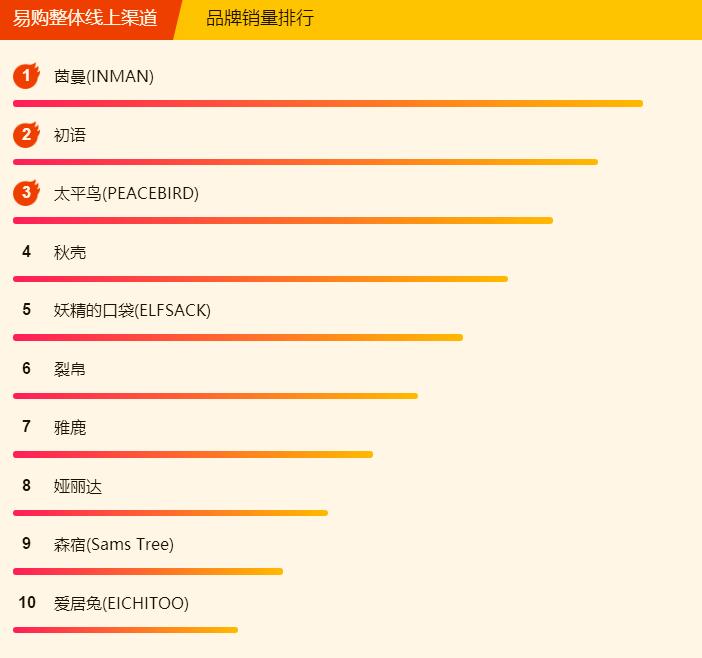Click the 太平鸟(PEACEBIRD) brand name

126,193
